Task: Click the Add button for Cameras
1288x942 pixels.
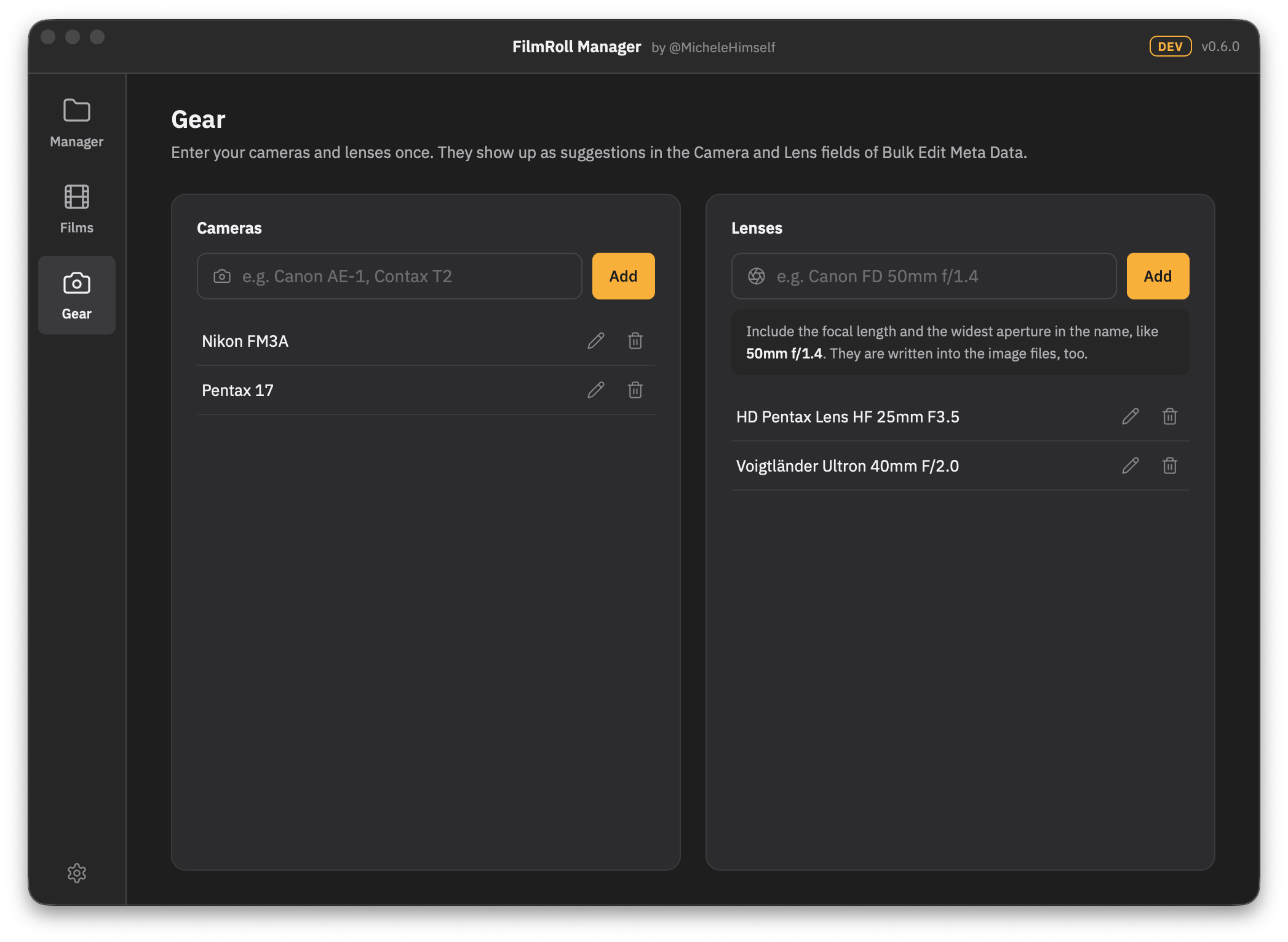Action: (623, 276)
